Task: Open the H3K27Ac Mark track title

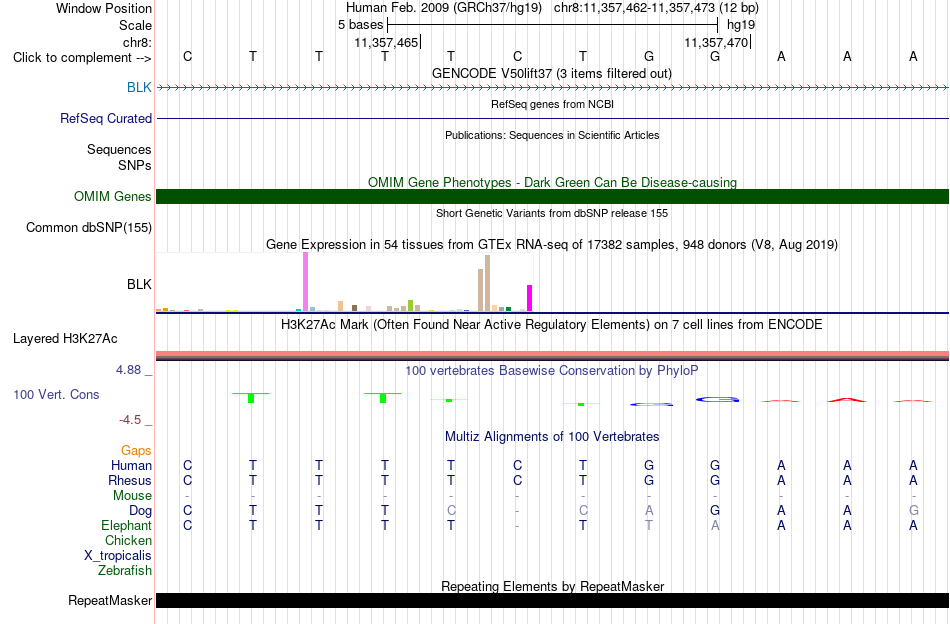Action: coord(552,325)
